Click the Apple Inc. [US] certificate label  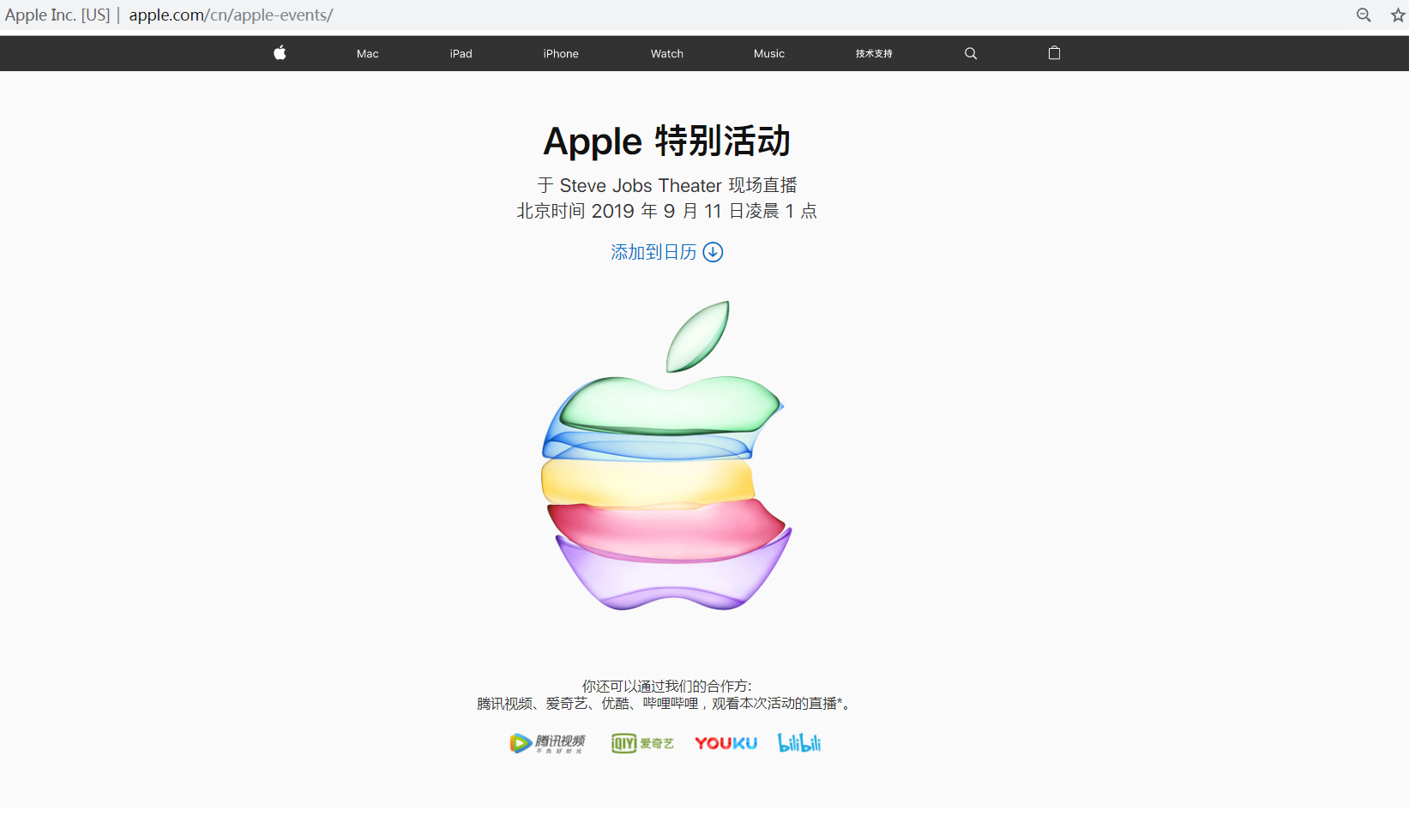coord(57,15)
